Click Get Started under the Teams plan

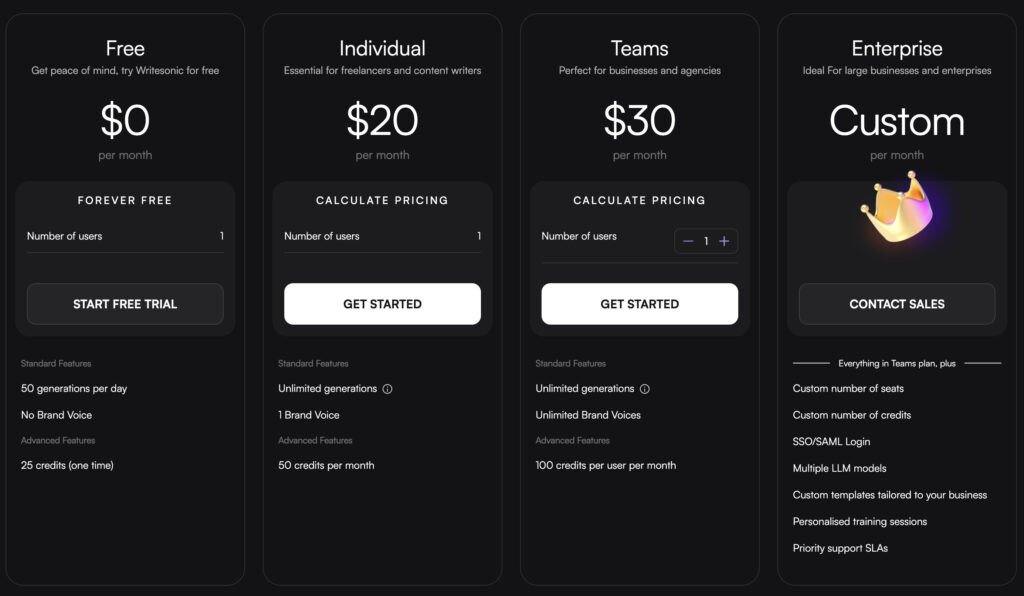[639, 304]
